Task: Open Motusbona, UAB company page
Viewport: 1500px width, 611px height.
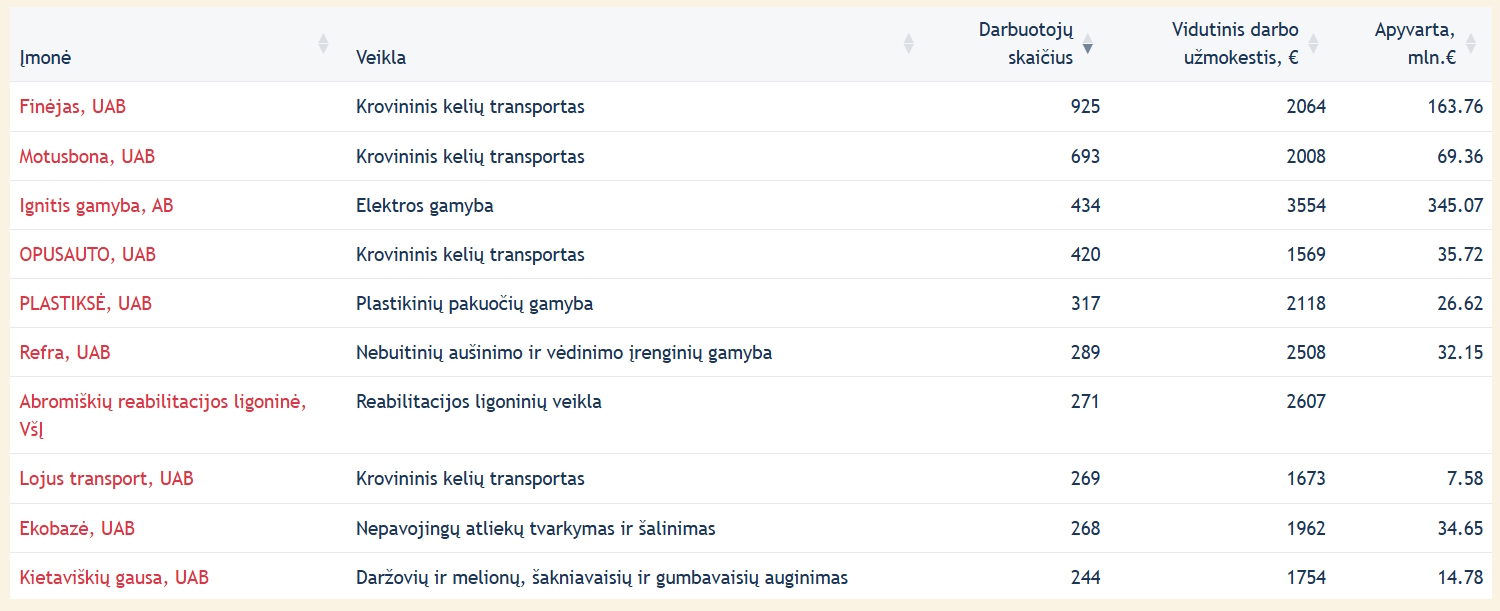Action: click(87, 156)
